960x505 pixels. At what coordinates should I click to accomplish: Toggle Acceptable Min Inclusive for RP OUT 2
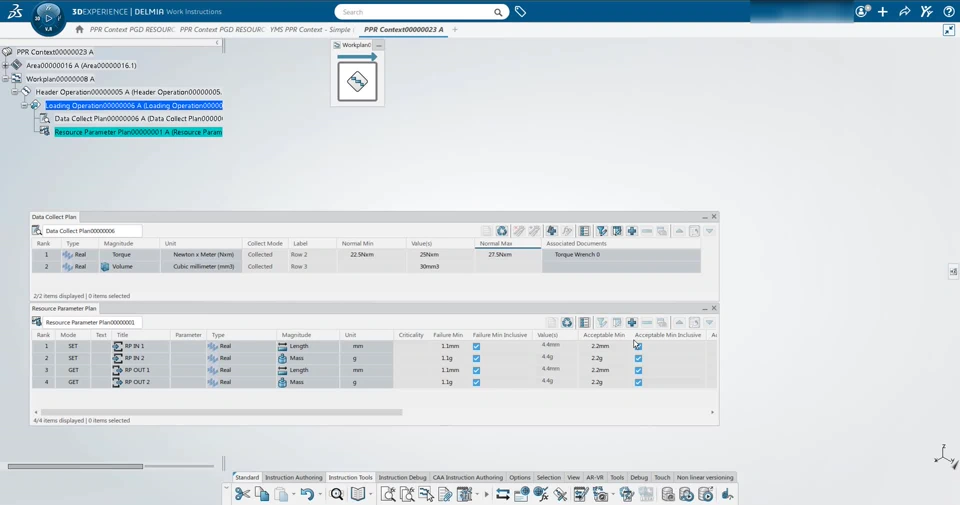pyautogui.click(x=639, y=383)
